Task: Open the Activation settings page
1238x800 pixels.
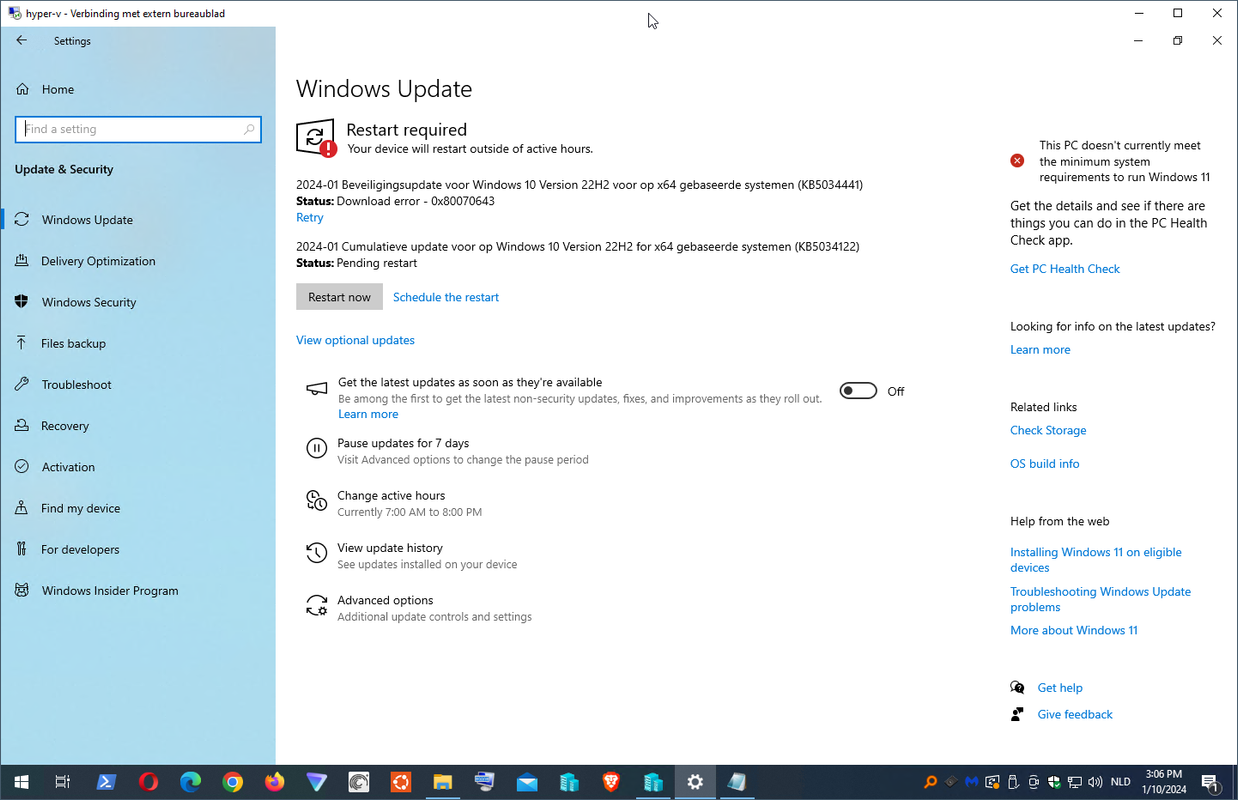Action: pos(68,467)
